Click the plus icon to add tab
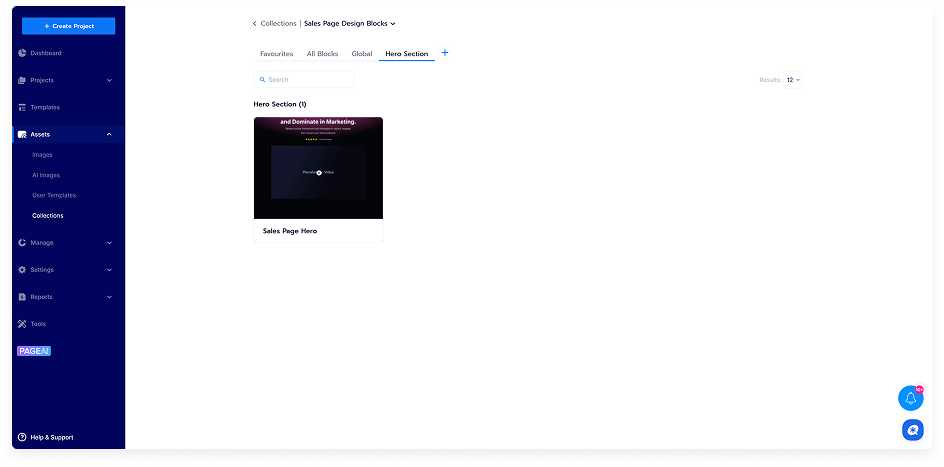944x467 pixels. tap(445, 53)
